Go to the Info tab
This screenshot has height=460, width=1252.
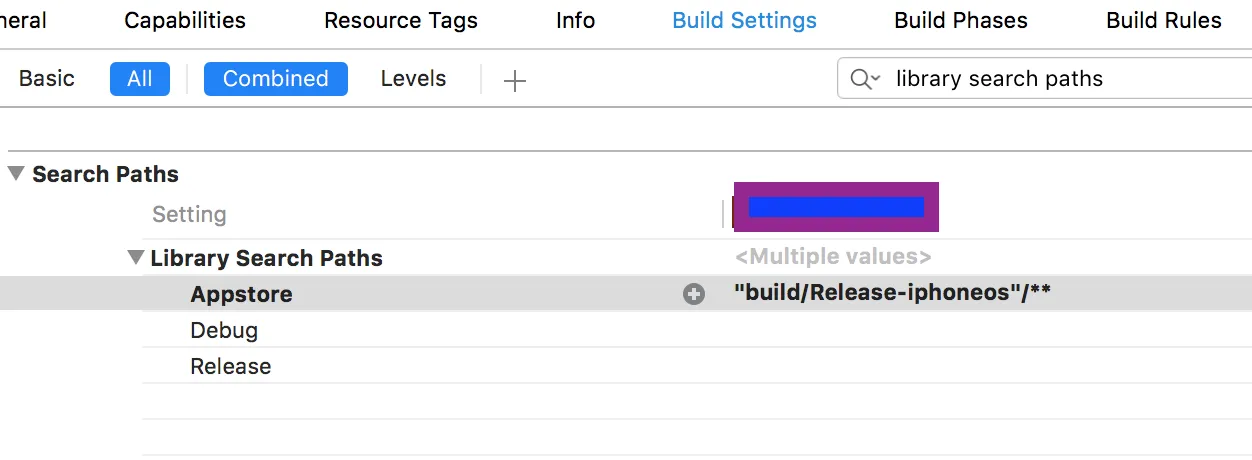575,20
